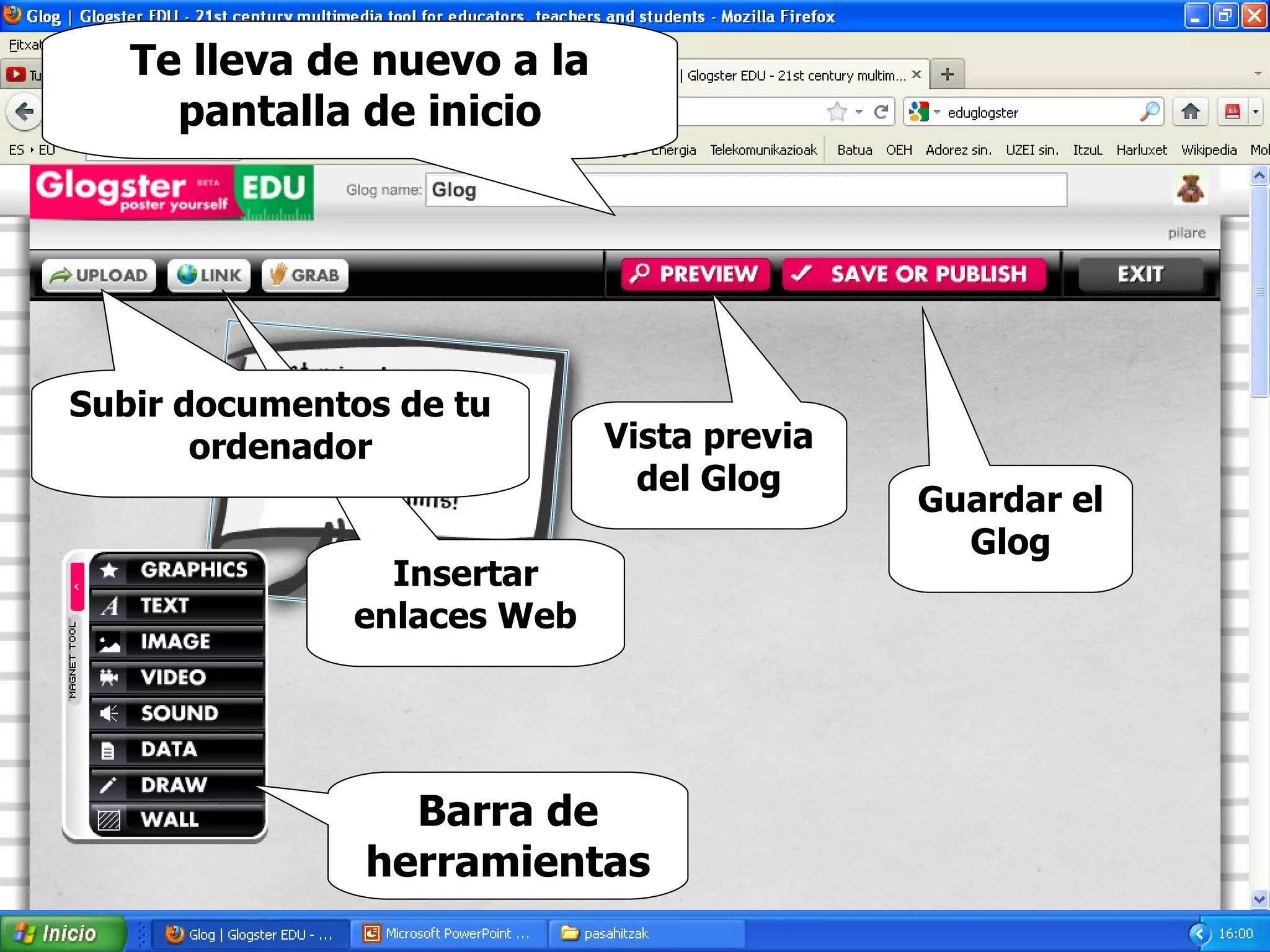Open the Fitxategia menu

click(25, 45)
